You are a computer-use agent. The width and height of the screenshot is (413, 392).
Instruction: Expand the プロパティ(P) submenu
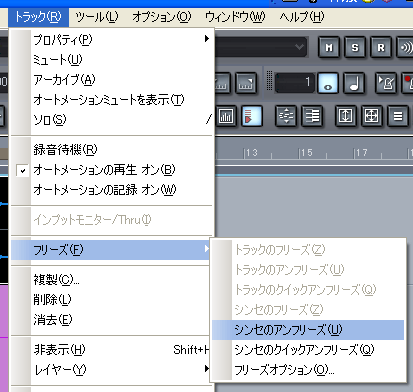pyautogui.click(x=112, y=39)
